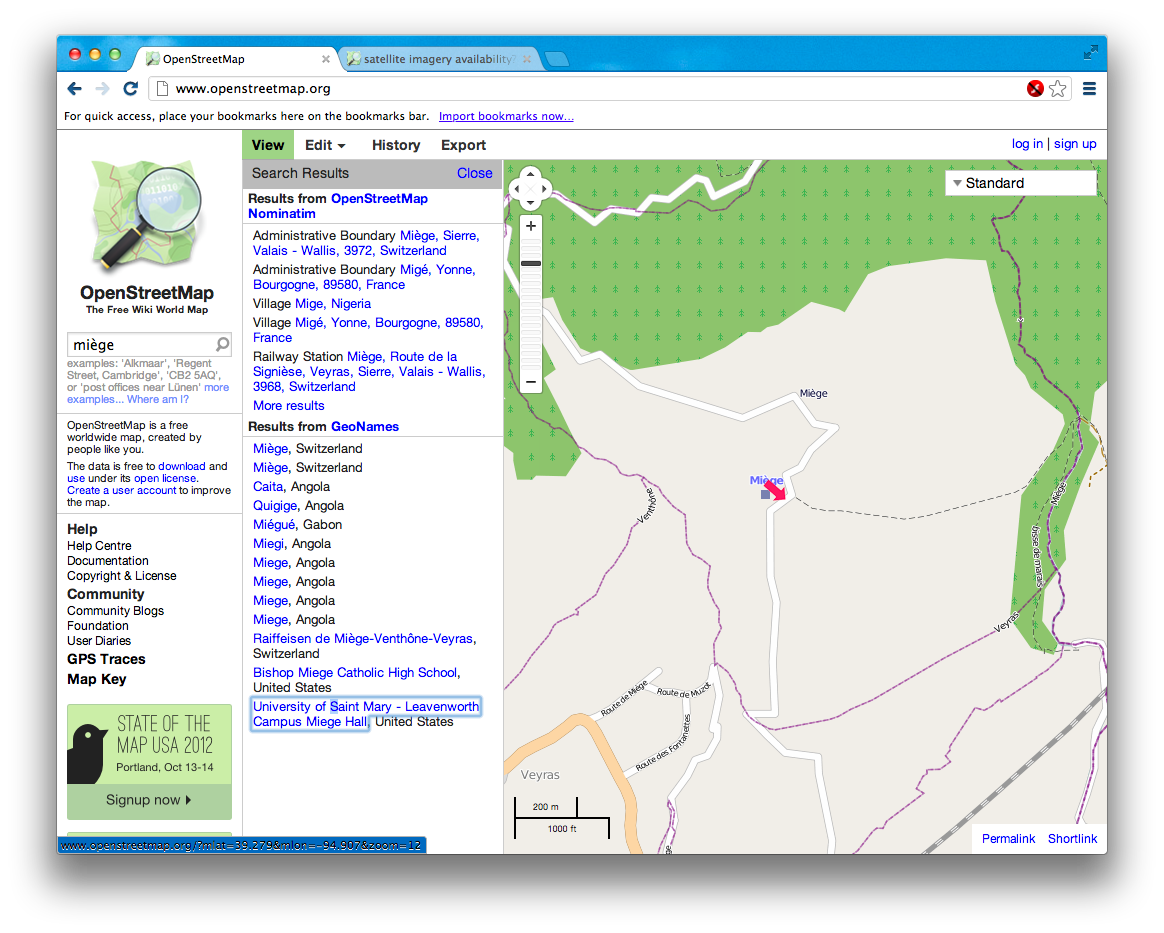Click the browser back arrow button
Screen dimensions: 1164x933
[75, 89]
